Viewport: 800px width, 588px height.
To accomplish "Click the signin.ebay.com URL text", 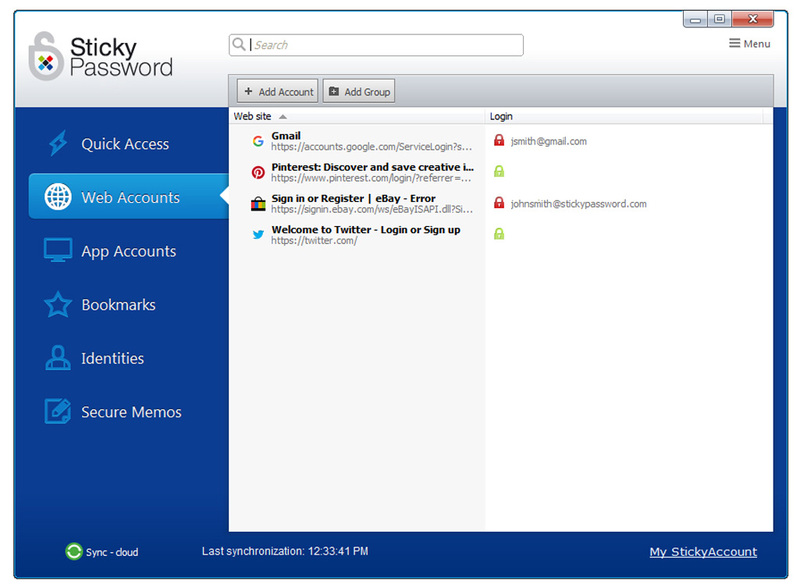I will tap(372, 209).
